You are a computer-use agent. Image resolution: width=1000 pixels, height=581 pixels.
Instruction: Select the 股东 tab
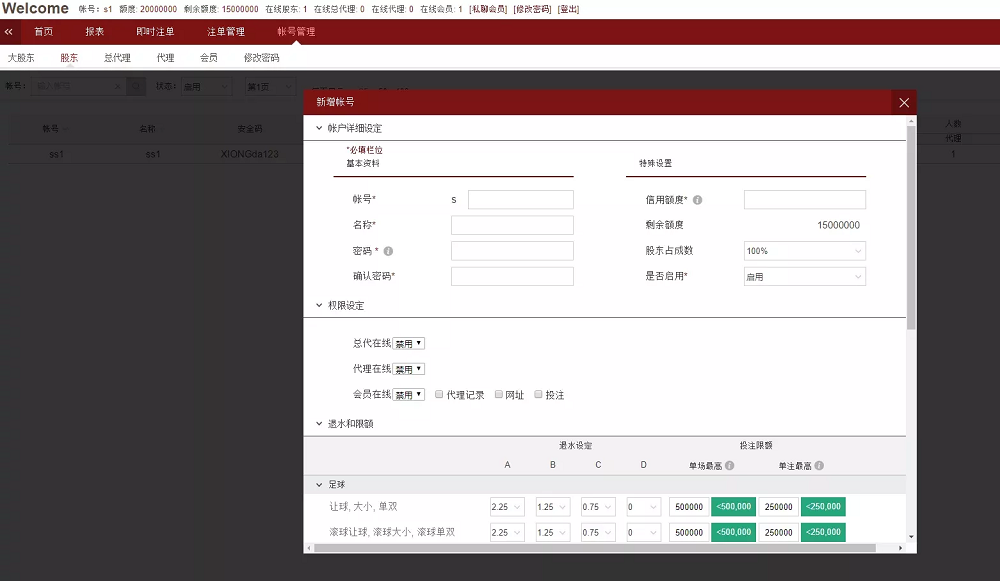click(68, 57)
